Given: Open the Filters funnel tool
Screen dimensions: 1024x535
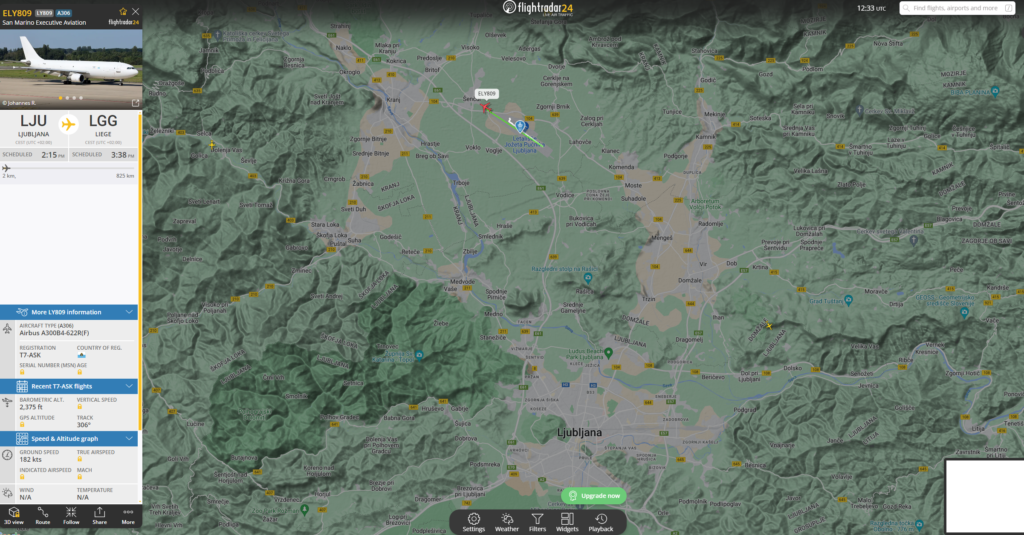Looking at the screenshot, I should (537, 521).
